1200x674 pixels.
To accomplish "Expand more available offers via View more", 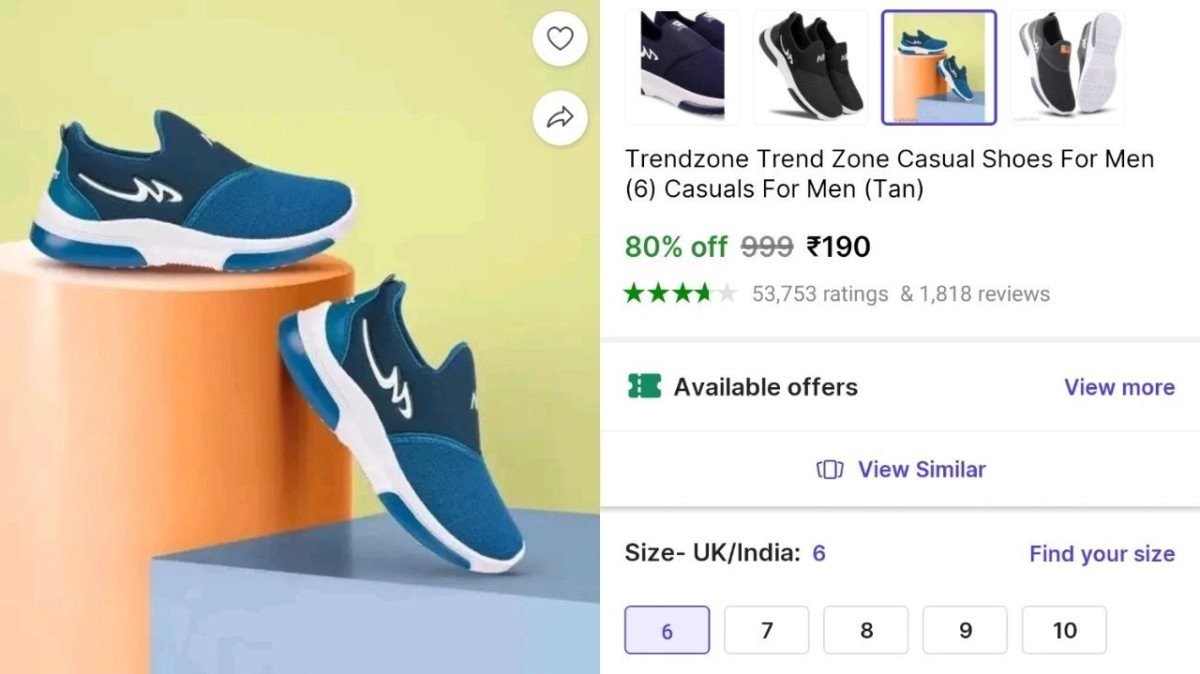I will coord(1119,387).
